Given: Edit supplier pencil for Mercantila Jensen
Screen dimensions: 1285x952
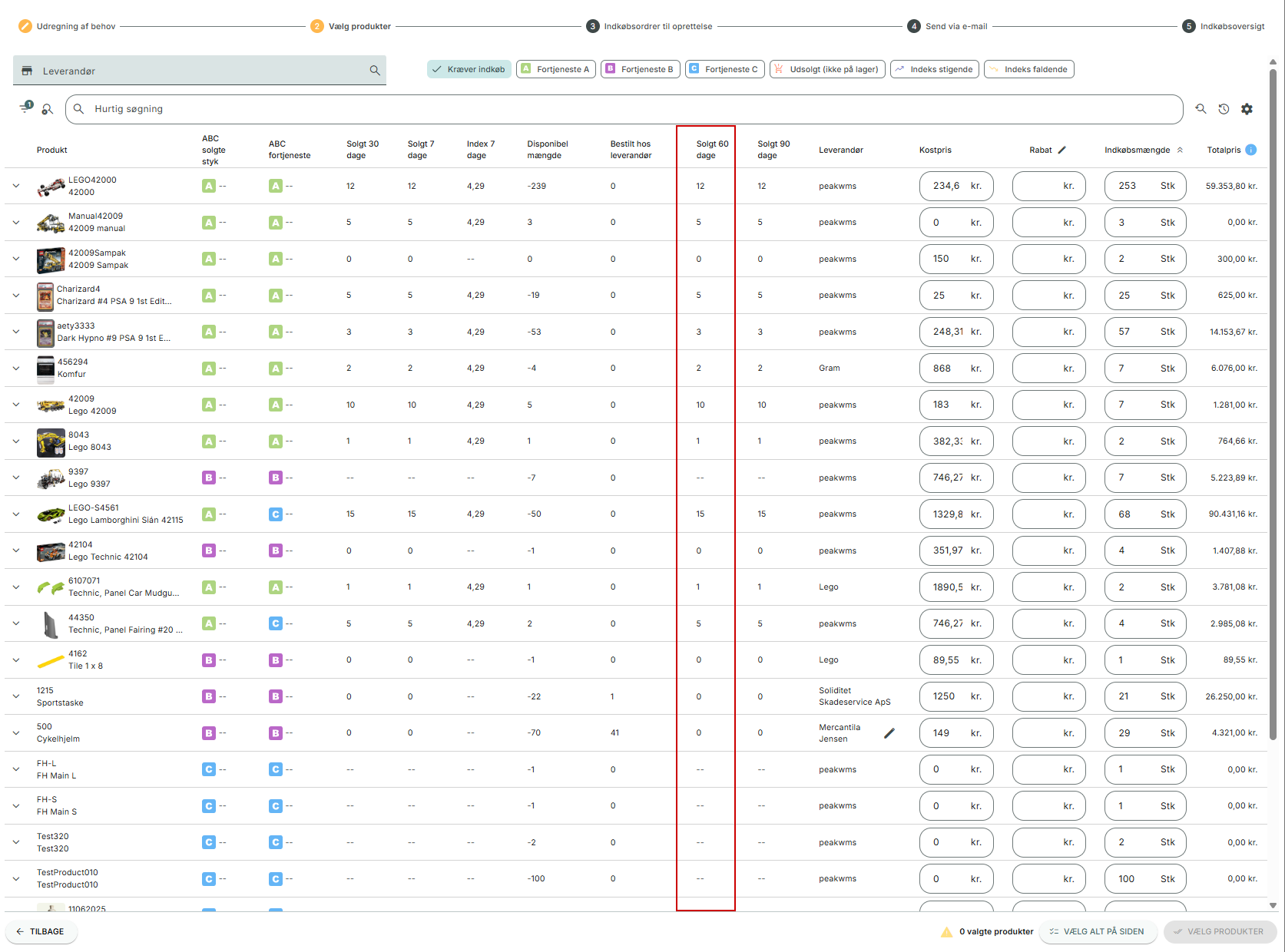Looking at the screenshot, I should click(889, 733).
